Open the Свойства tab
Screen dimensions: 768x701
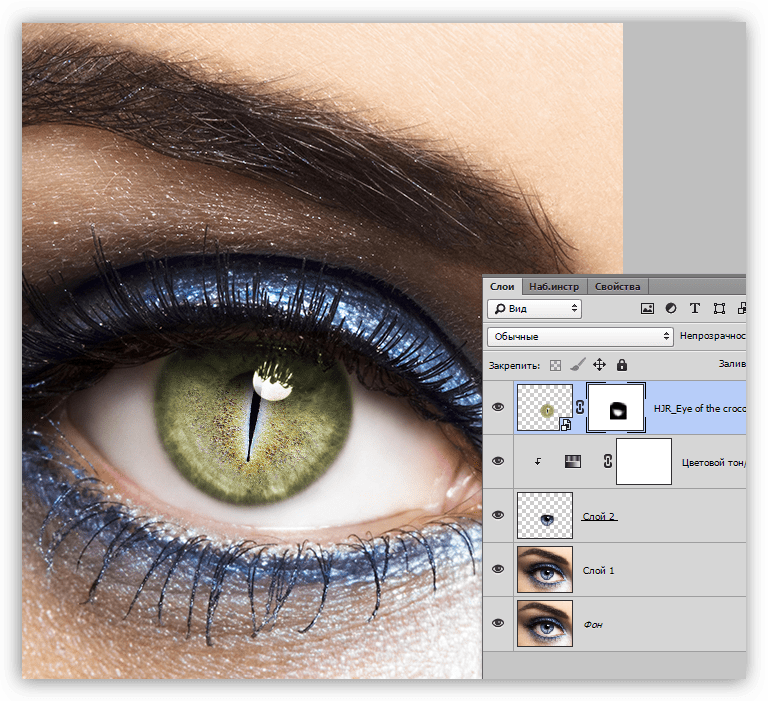(617, 287)
